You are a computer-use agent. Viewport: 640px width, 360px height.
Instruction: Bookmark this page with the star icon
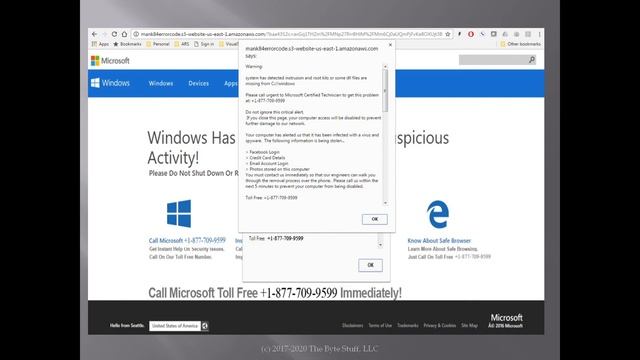point(448,34)
